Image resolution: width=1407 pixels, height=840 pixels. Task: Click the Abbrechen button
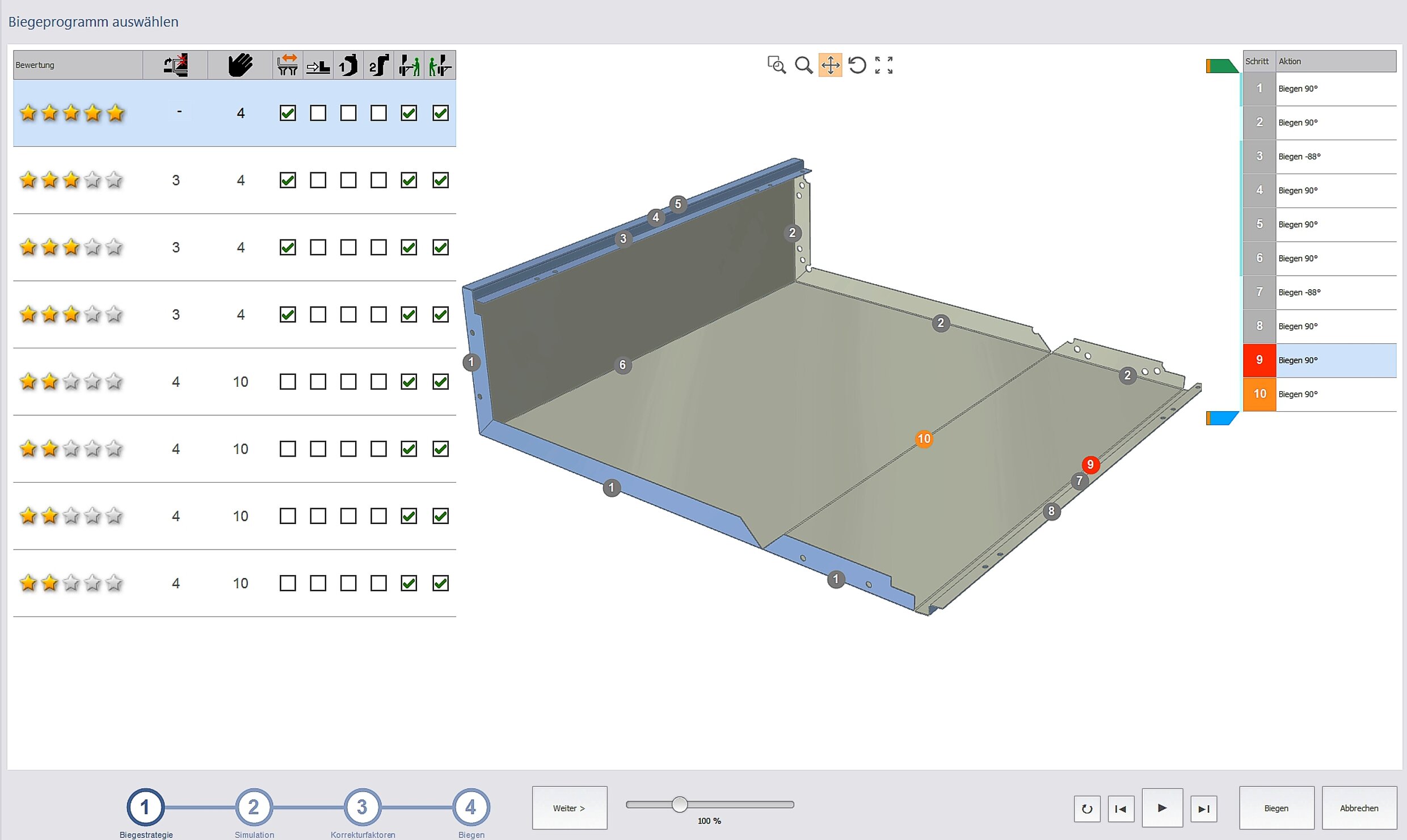click(x=1359, y=808)
